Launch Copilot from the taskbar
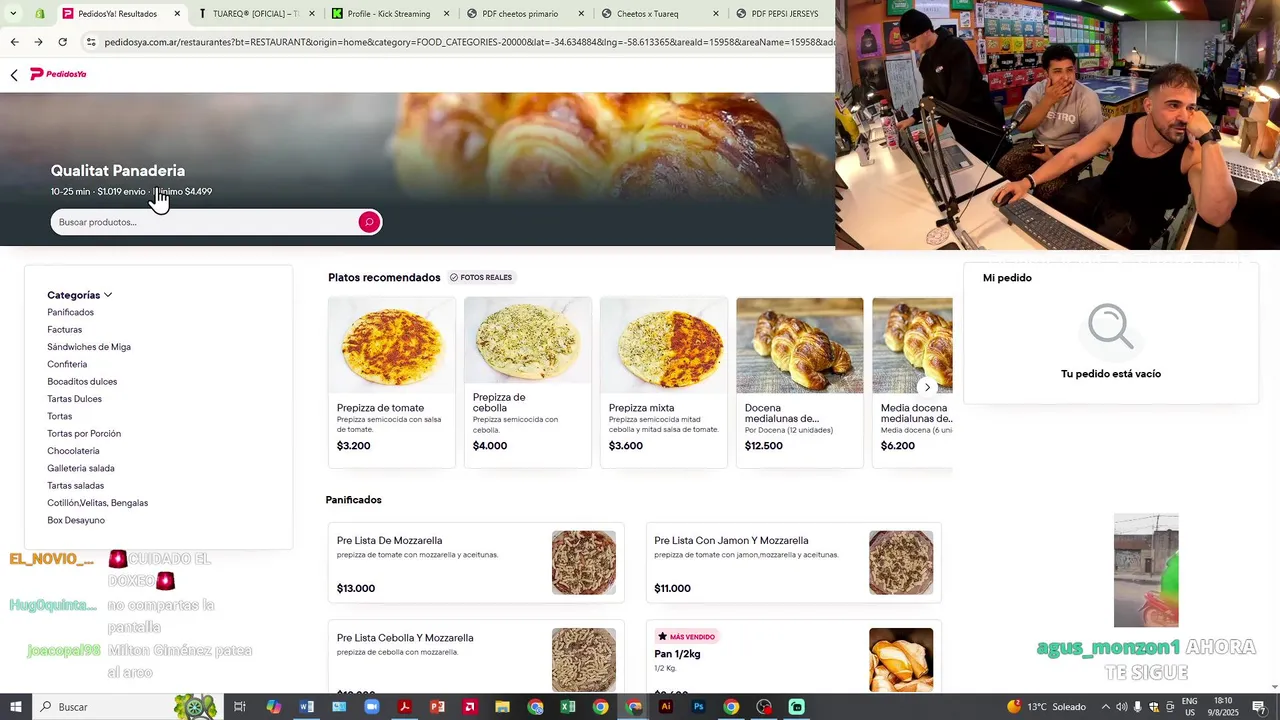The image size is (1280, 720). coord(274,707)
